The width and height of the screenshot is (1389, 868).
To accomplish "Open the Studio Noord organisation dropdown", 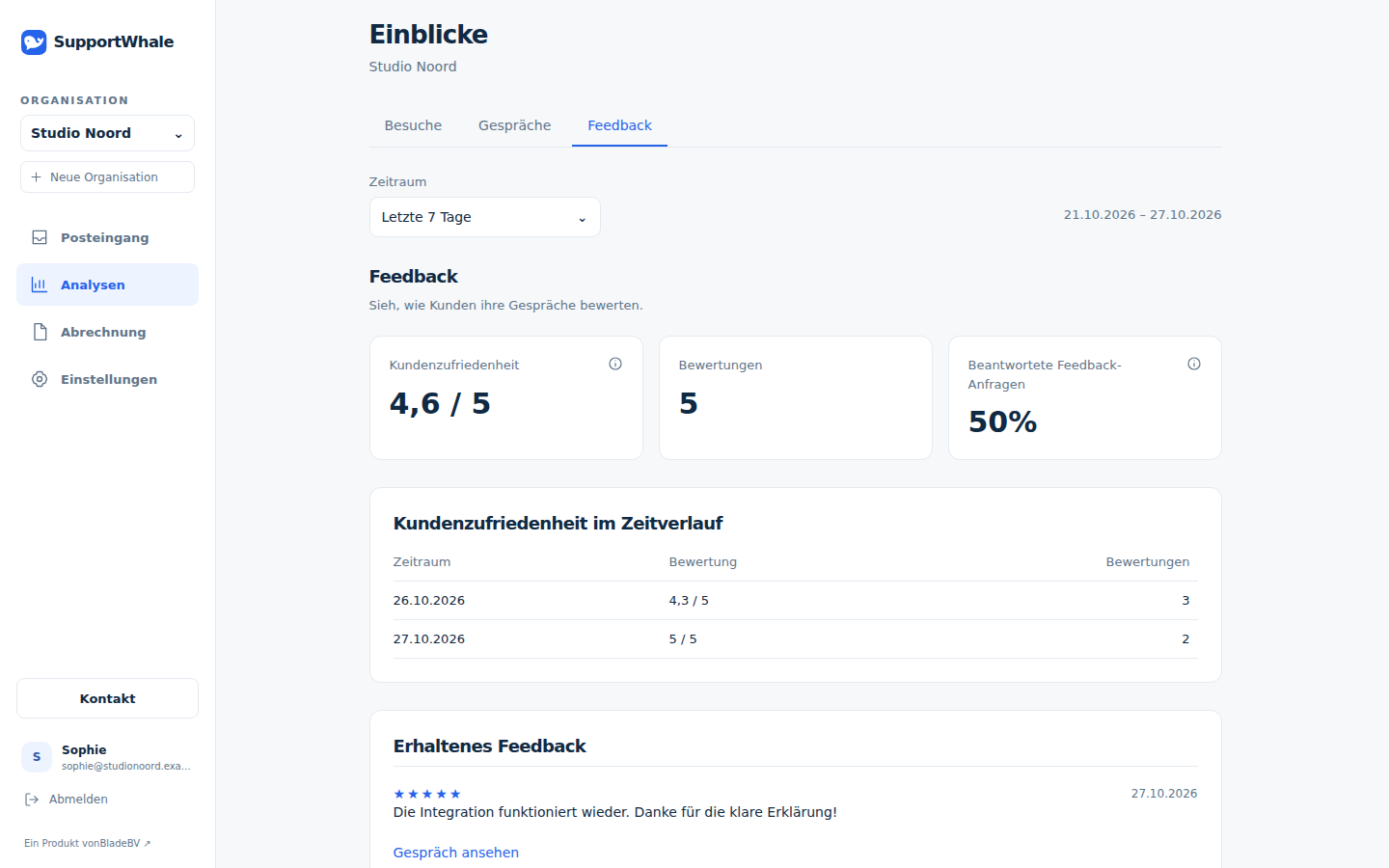I will pos(107,133).
